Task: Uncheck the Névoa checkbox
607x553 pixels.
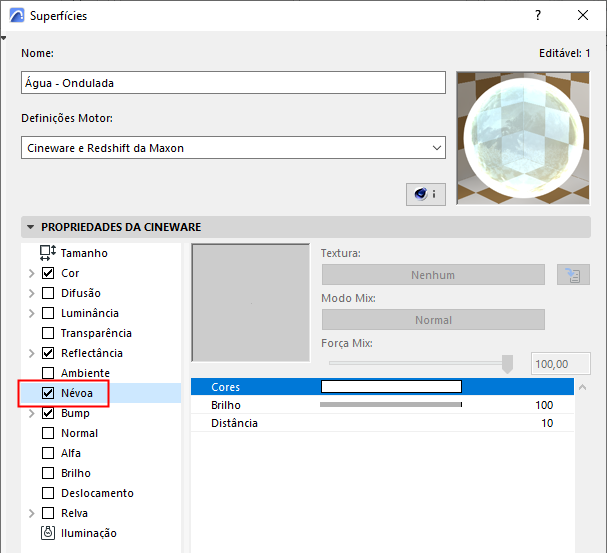Action: coord(48,393)
